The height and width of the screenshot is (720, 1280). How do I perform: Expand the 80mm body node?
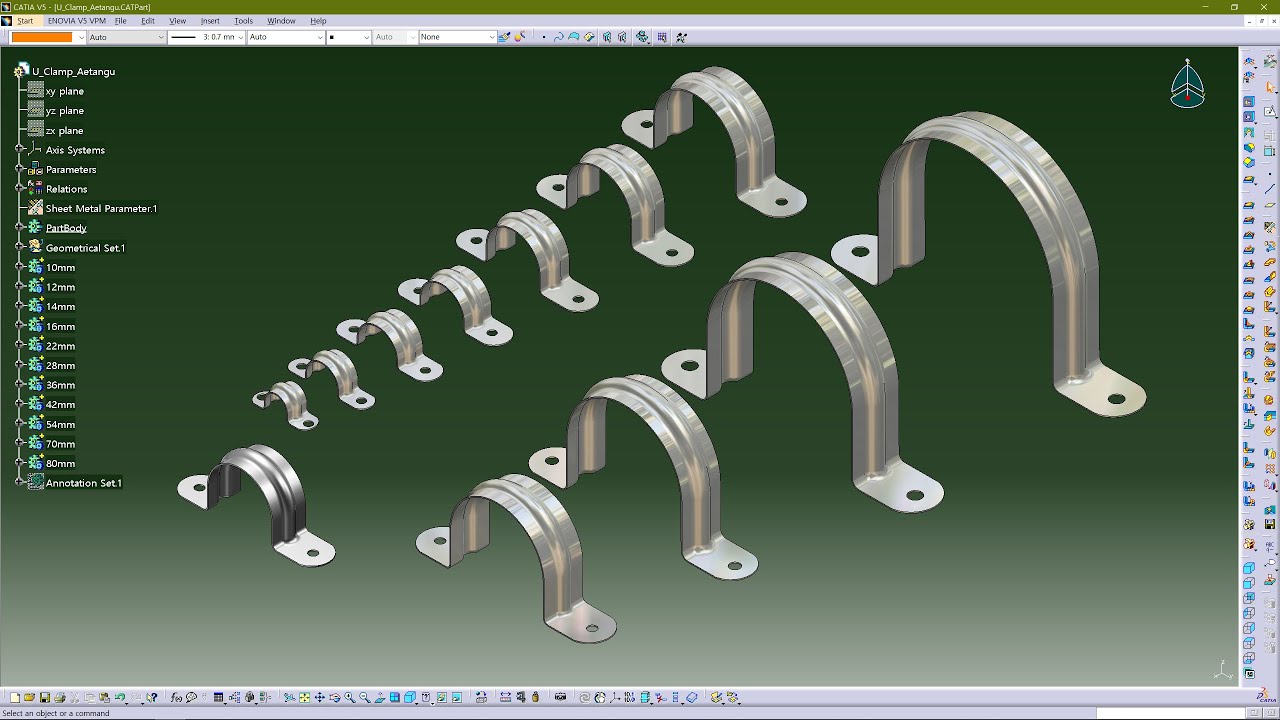[x=19, y=463]
